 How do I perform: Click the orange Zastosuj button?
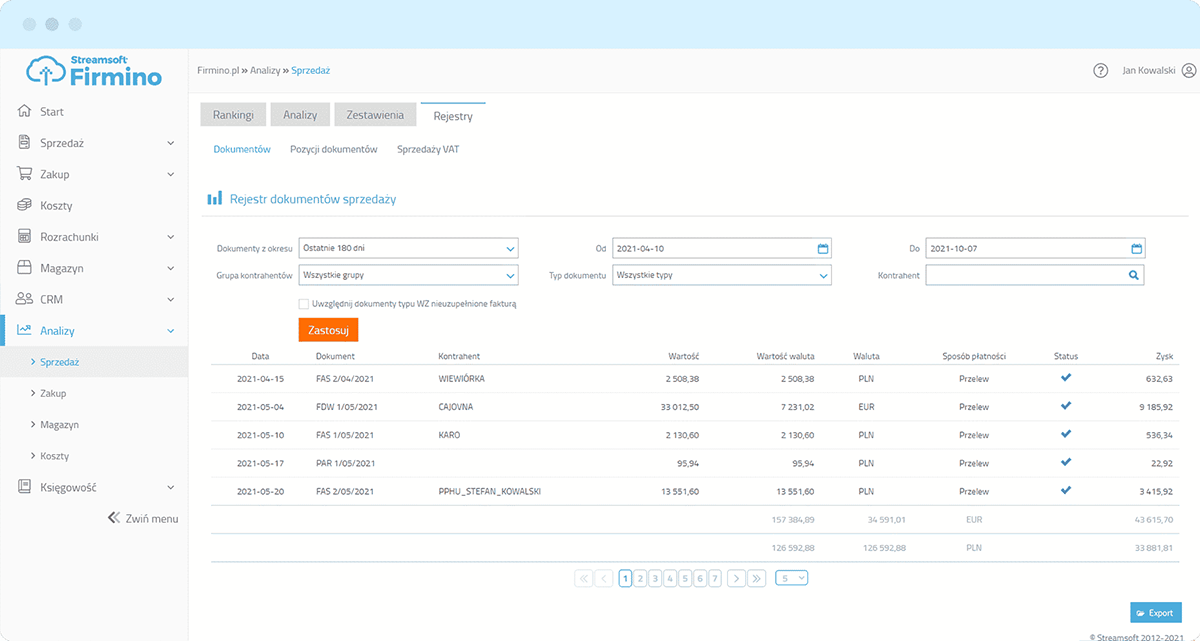(x=328, y=330)
